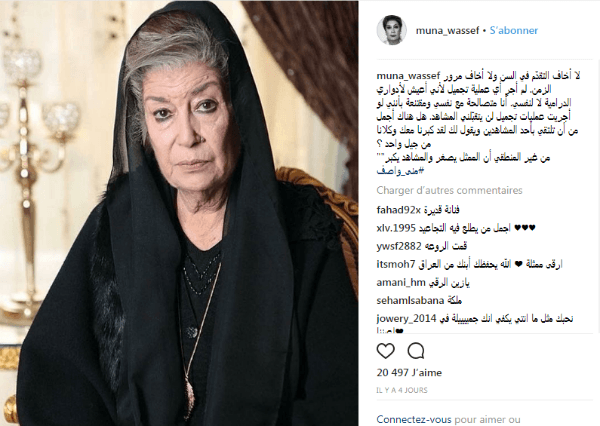
Task: Open the #منى_واصف hashtag link
Action: point(401,171)
